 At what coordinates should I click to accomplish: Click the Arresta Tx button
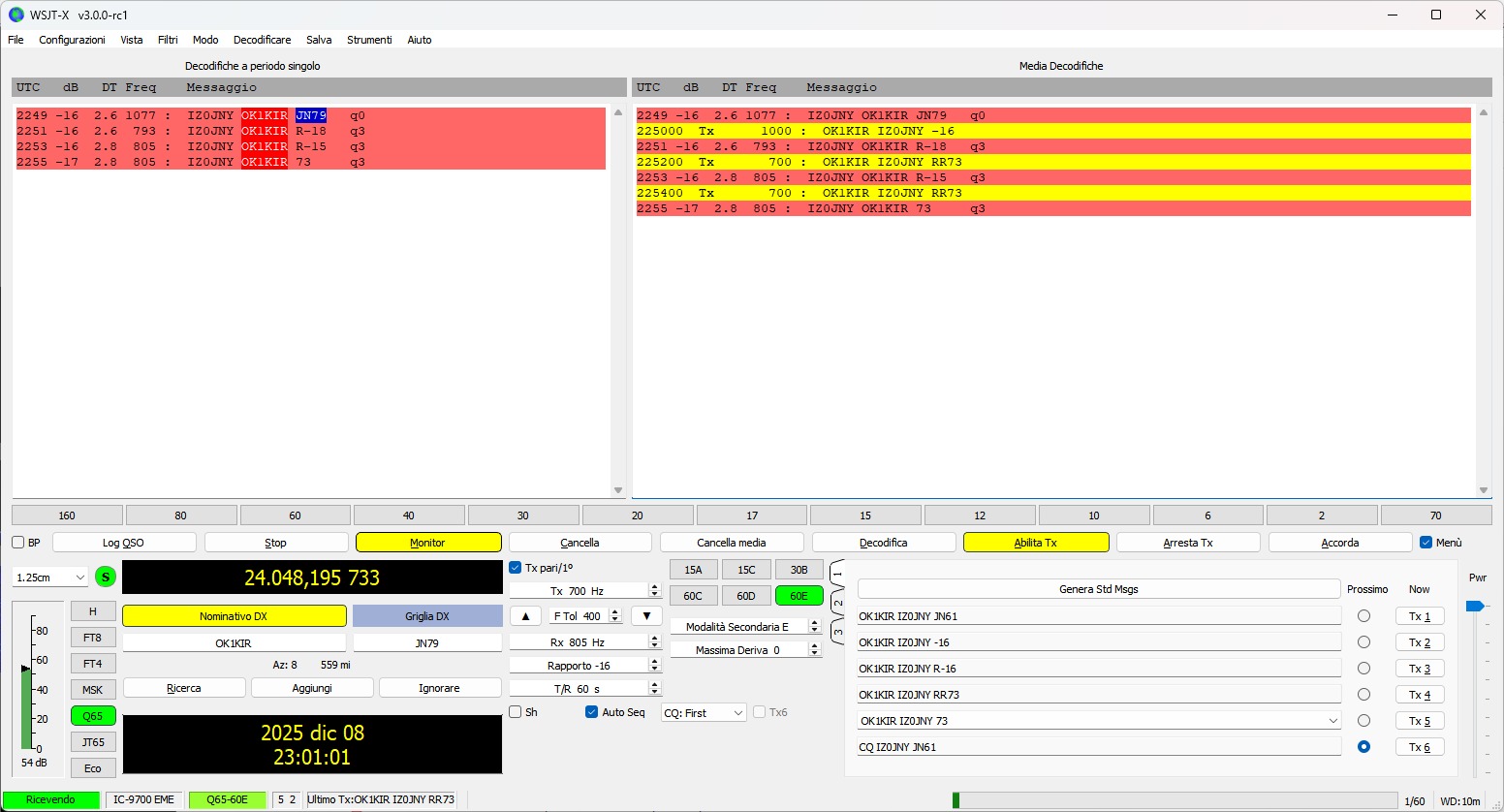click(x=1188, y=542)
